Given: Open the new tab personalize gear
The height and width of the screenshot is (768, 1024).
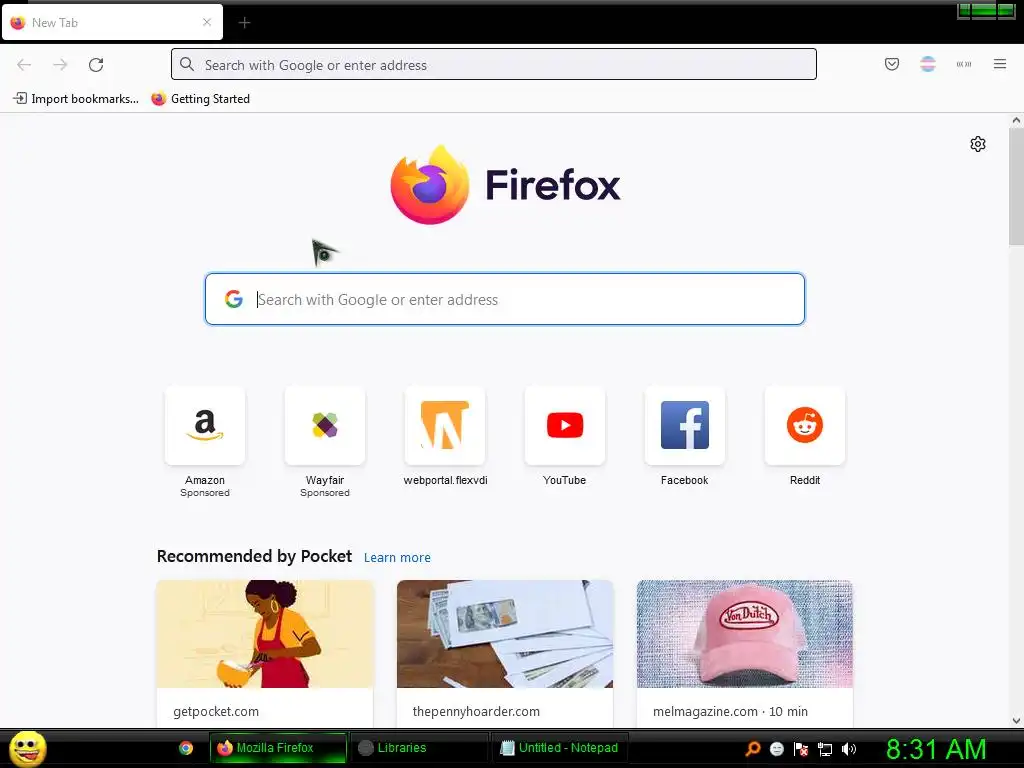Looking at the screenshot, I should pyautogui.click(x=978, y=144).
